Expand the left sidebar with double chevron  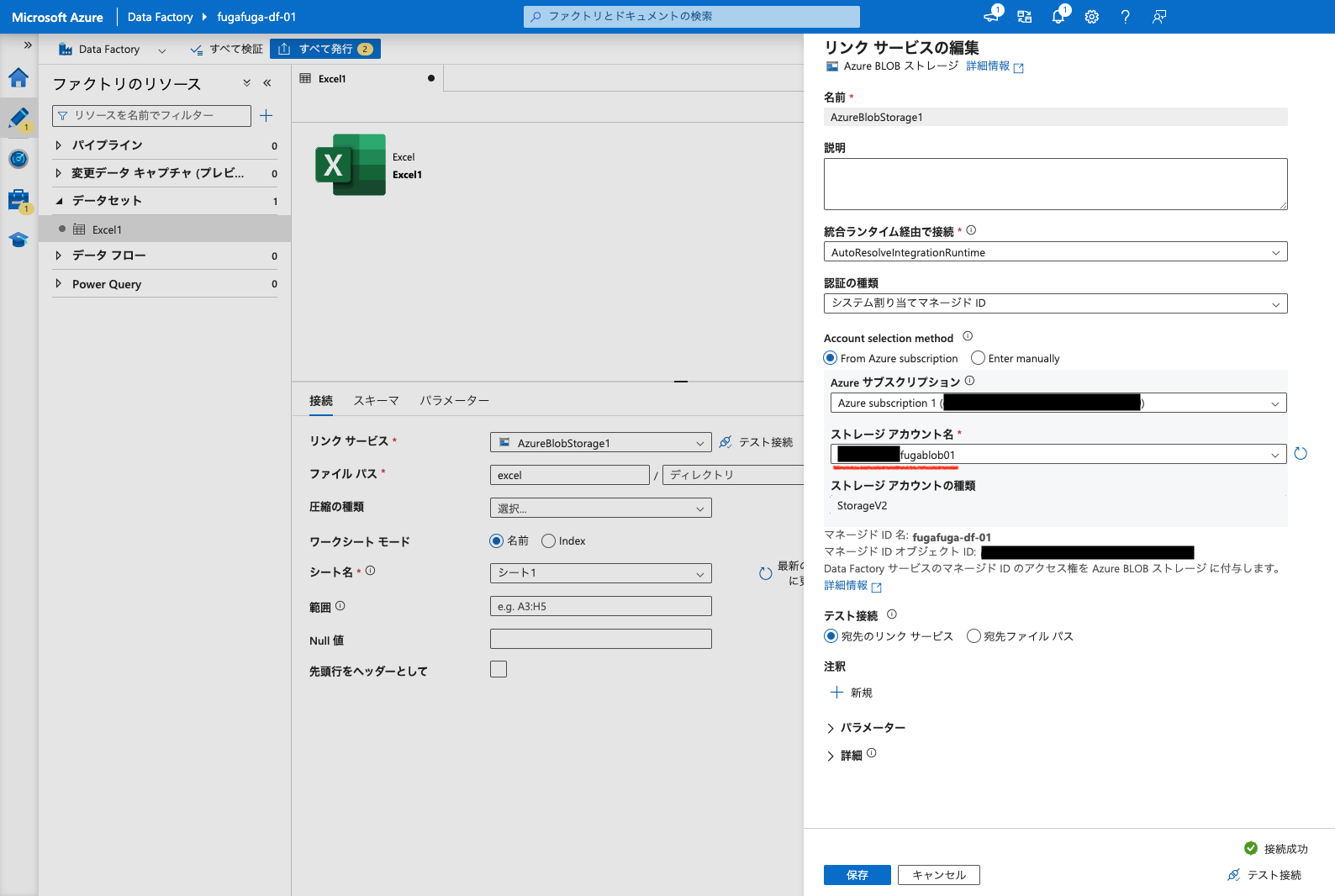click(28, 45)
